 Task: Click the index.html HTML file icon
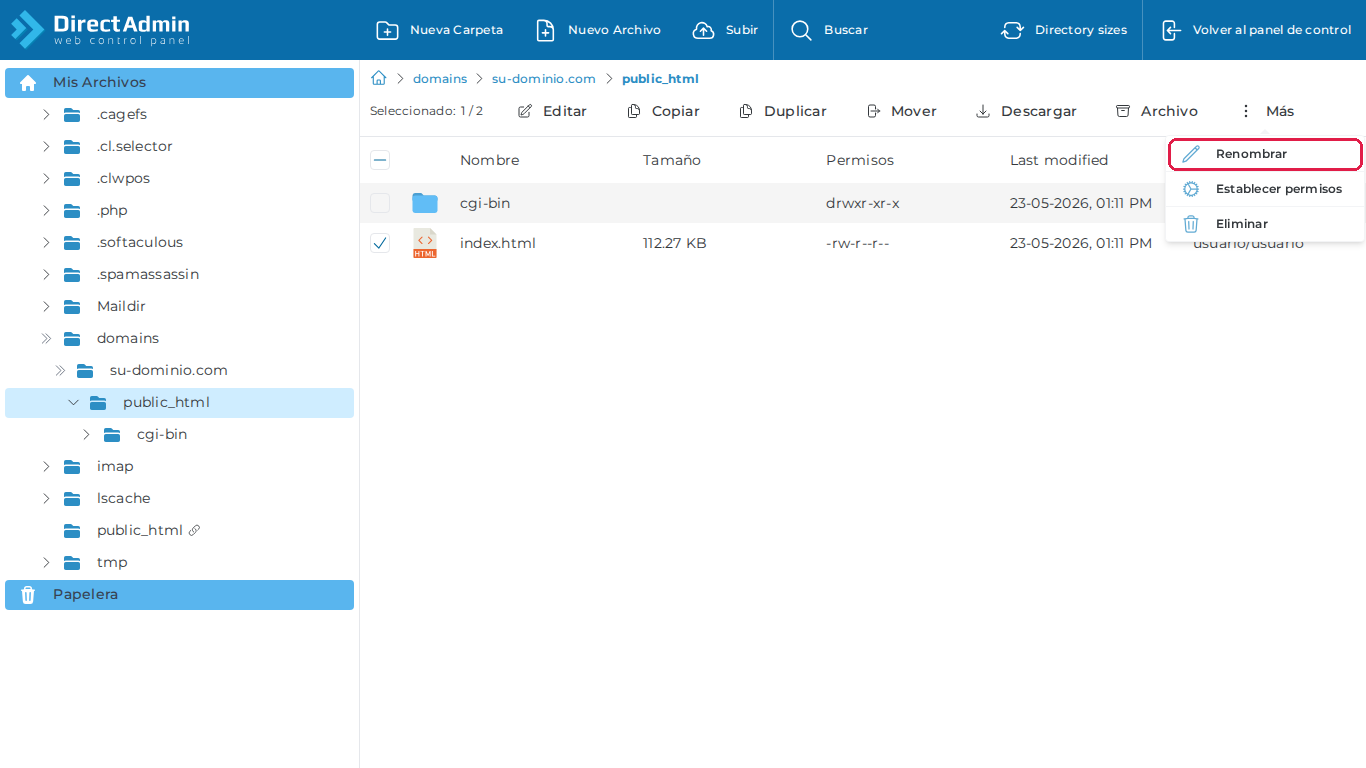pos(425,243)
